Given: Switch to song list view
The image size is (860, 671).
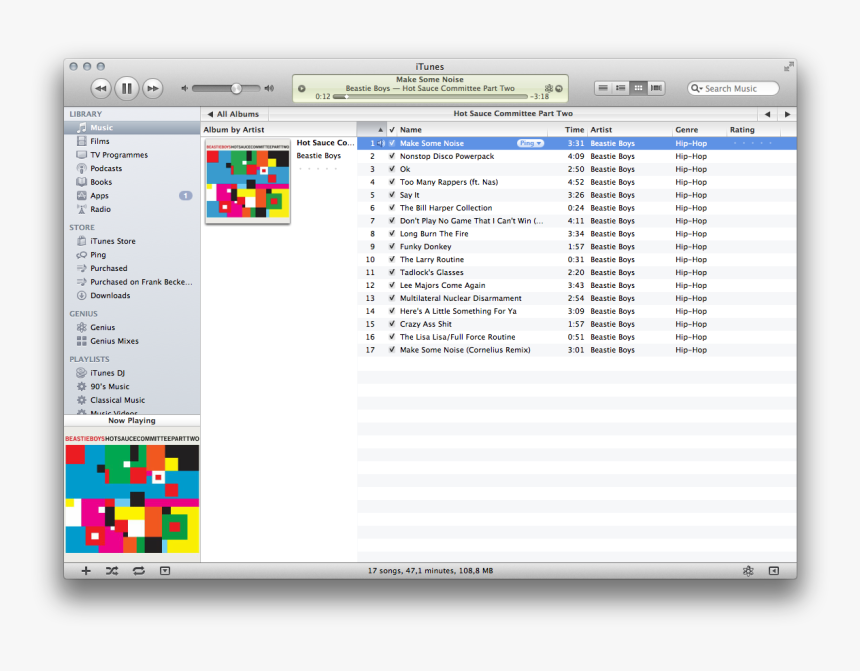Looking at the screenshot, I should pos(603,88).
